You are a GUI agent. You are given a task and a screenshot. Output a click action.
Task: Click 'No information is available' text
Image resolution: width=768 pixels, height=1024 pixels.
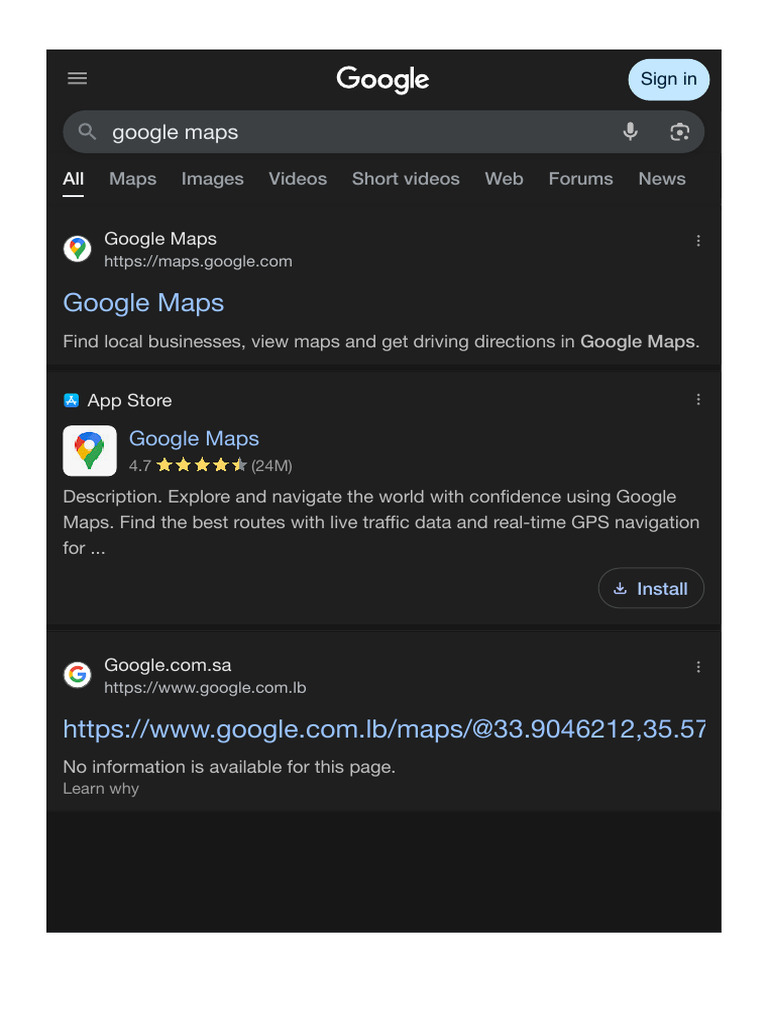229,767
